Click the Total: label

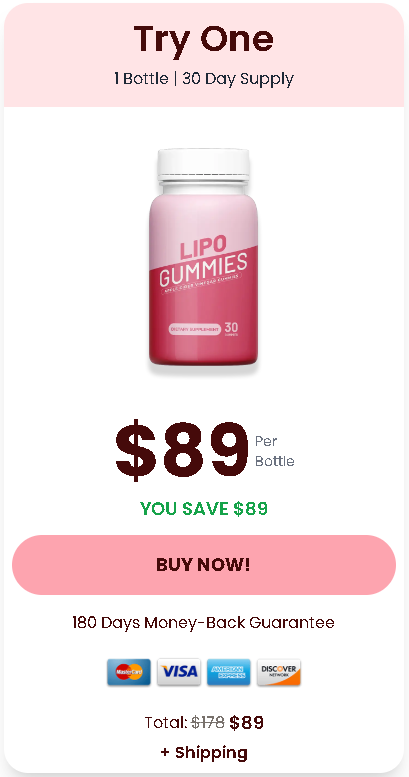point(166,722)
